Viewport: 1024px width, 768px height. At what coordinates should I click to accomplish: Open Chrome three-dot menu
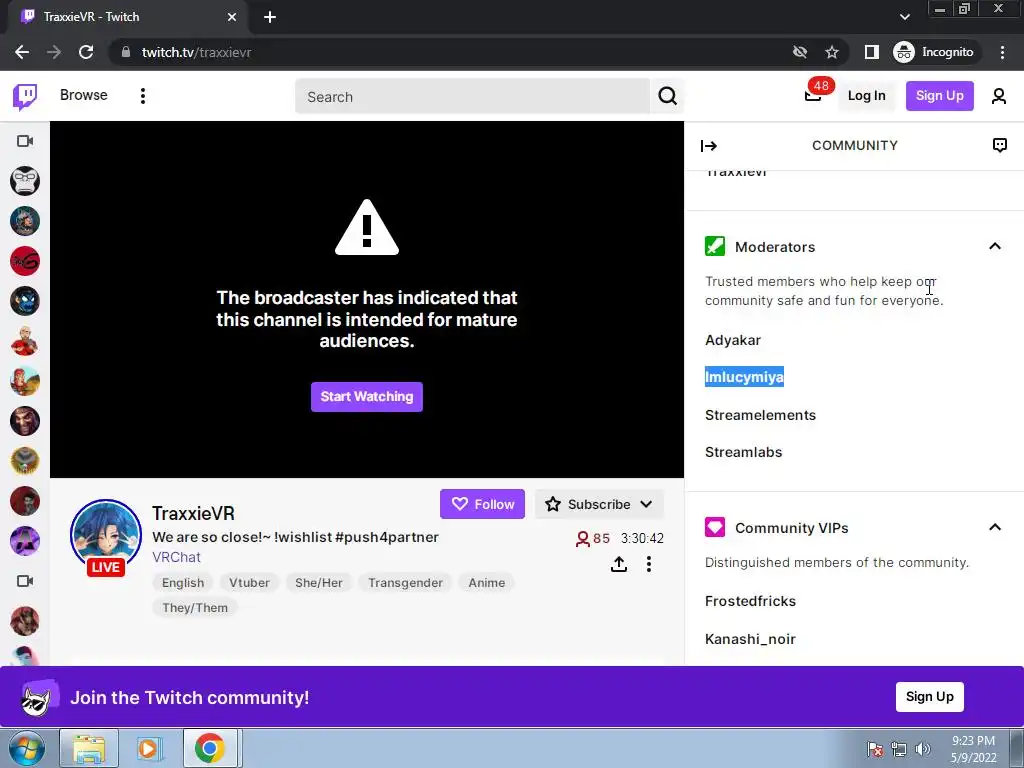pos(1002,52)
